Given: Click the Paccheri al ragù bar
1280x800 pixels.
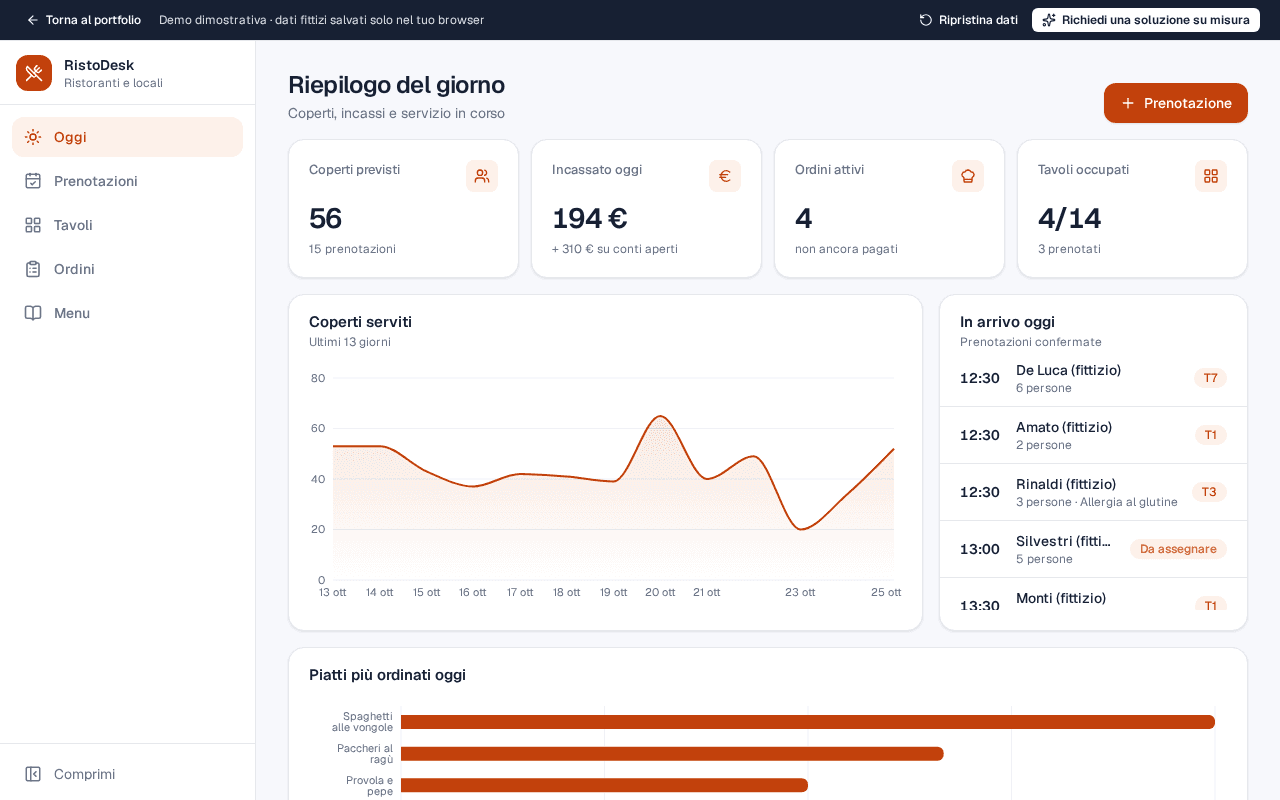Looking at the screenshot, I should tap(672, 754).
